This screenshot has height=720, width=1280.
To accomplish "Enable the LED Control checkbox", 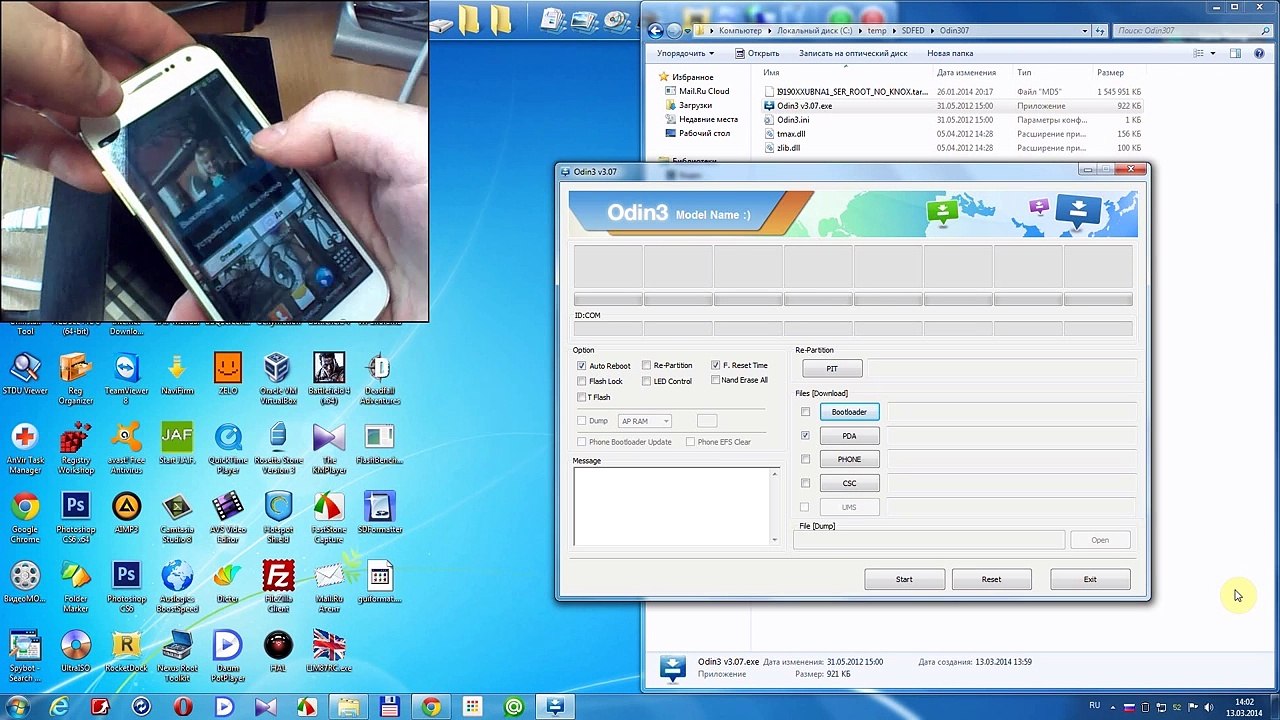I will (x=646, y=381).
